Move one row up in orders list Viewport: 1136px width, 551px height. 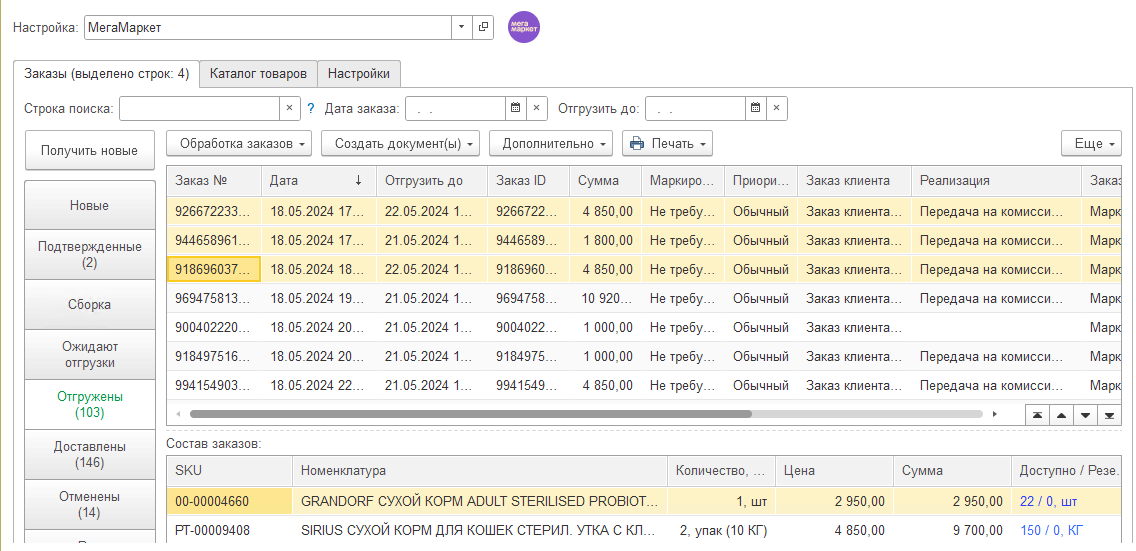click(1061, 415)
